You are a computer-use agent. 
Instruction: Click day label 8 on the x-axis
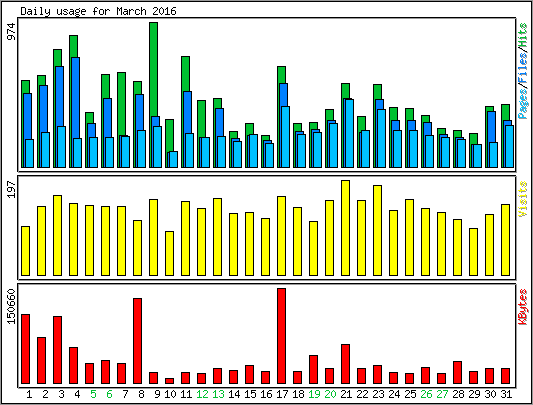(141, 394)
